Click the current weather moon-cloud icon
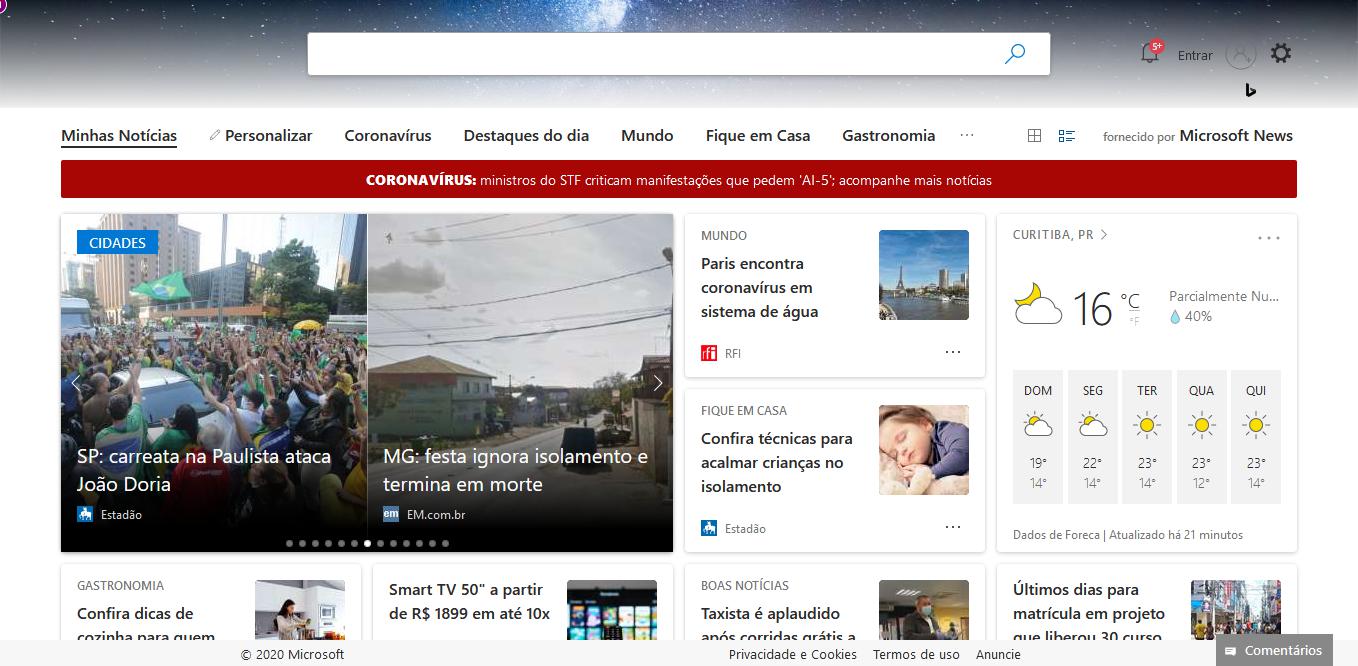 click(1037, 304)
